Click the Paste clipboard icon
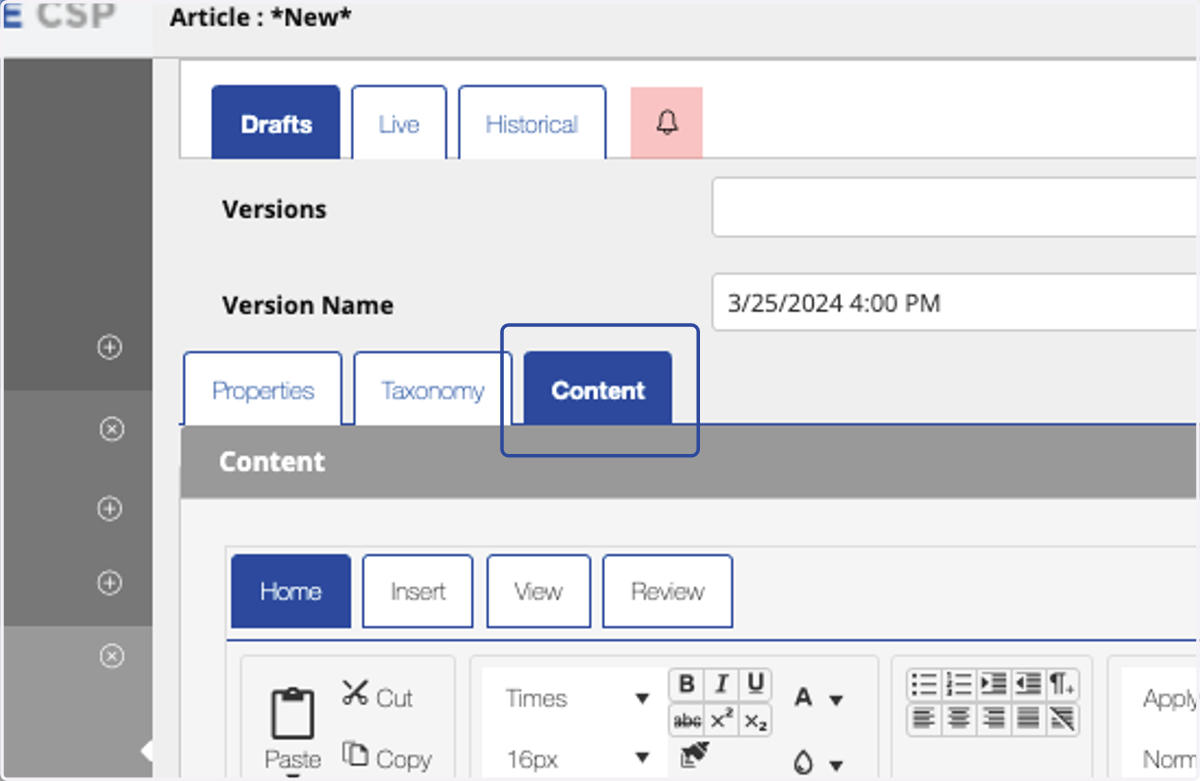This screenshot has width=1200, height=781. pyautogui.click(x=293, y=714)
